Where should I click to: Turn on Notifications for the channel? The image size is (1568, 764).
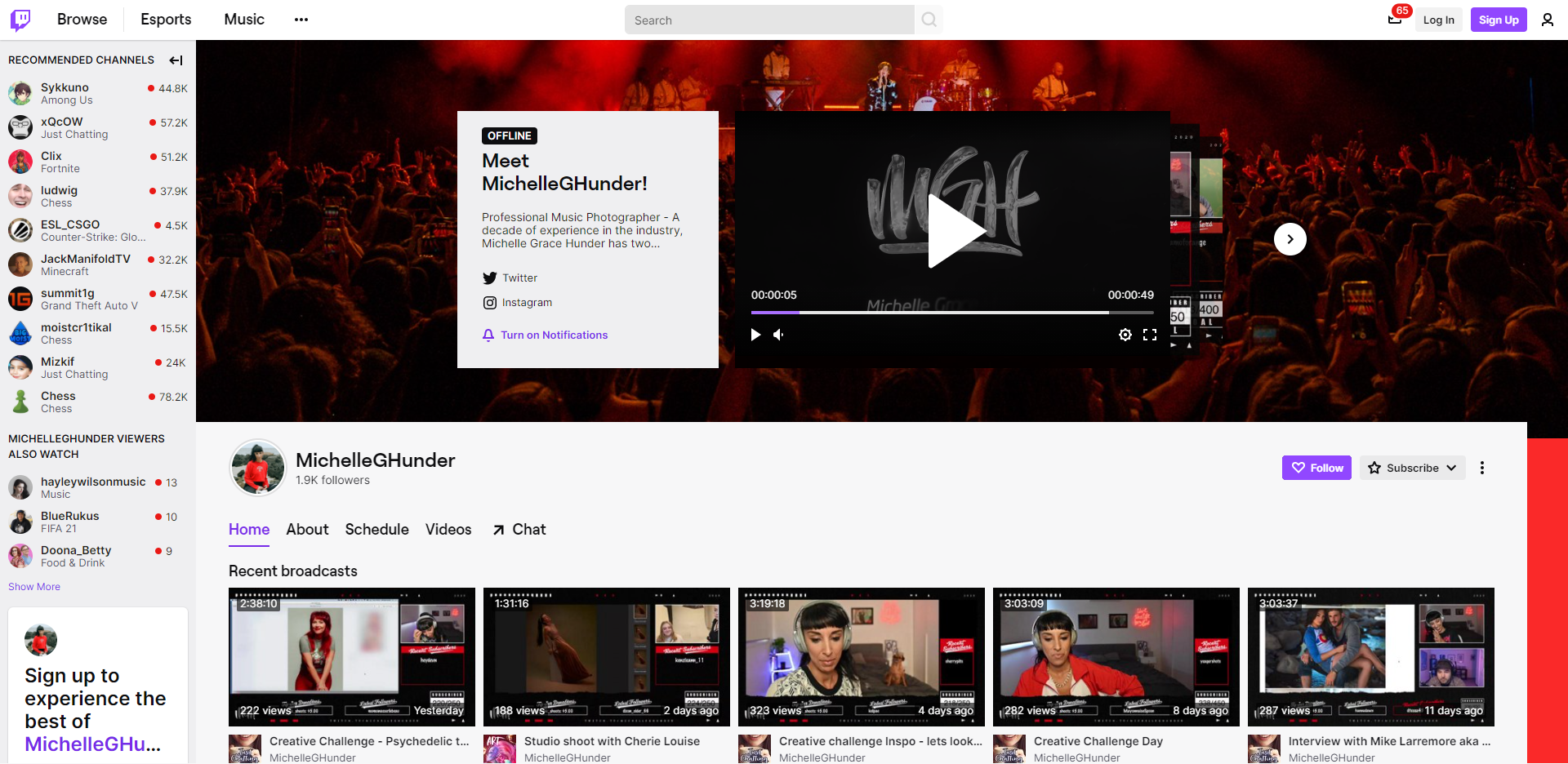(x=545, y=335)
